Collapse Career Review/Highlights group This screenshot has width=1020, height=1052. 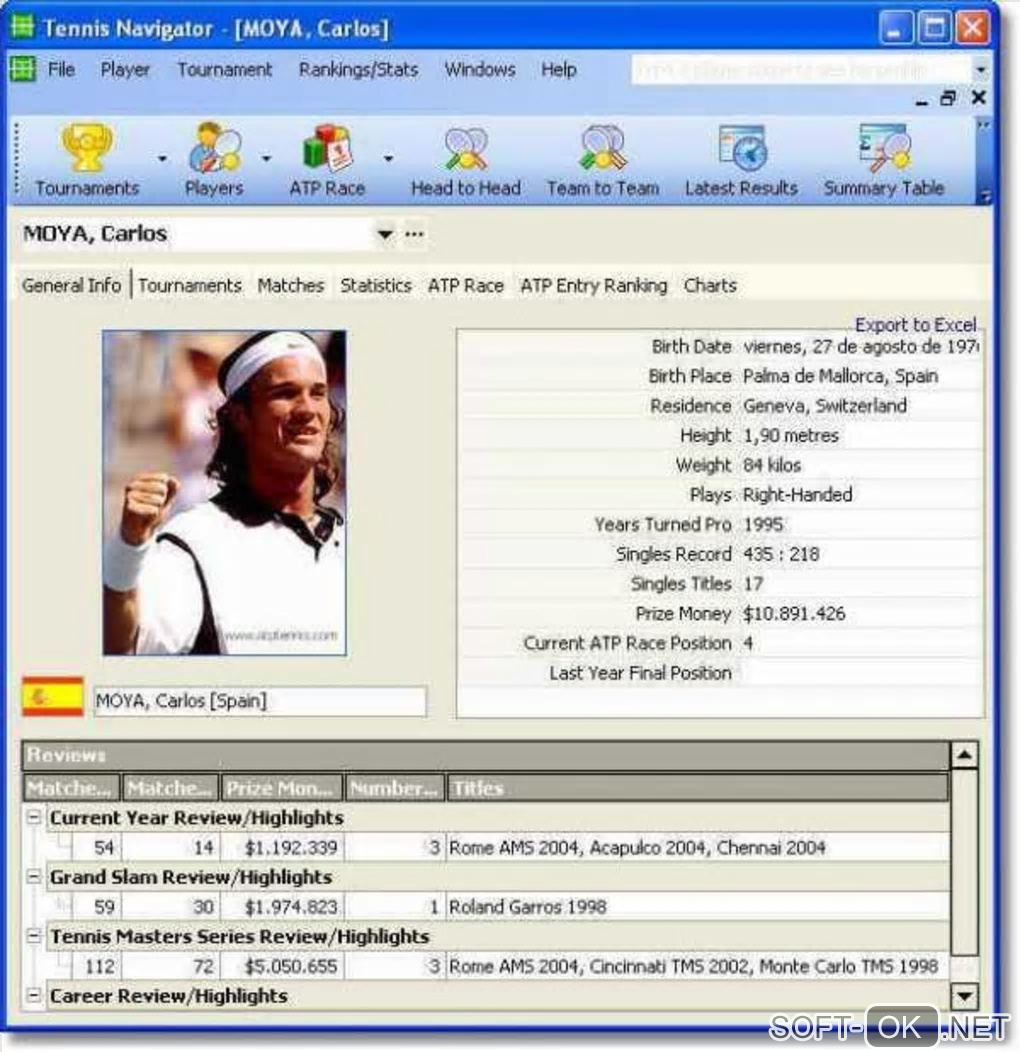click(x=33, y=995)
